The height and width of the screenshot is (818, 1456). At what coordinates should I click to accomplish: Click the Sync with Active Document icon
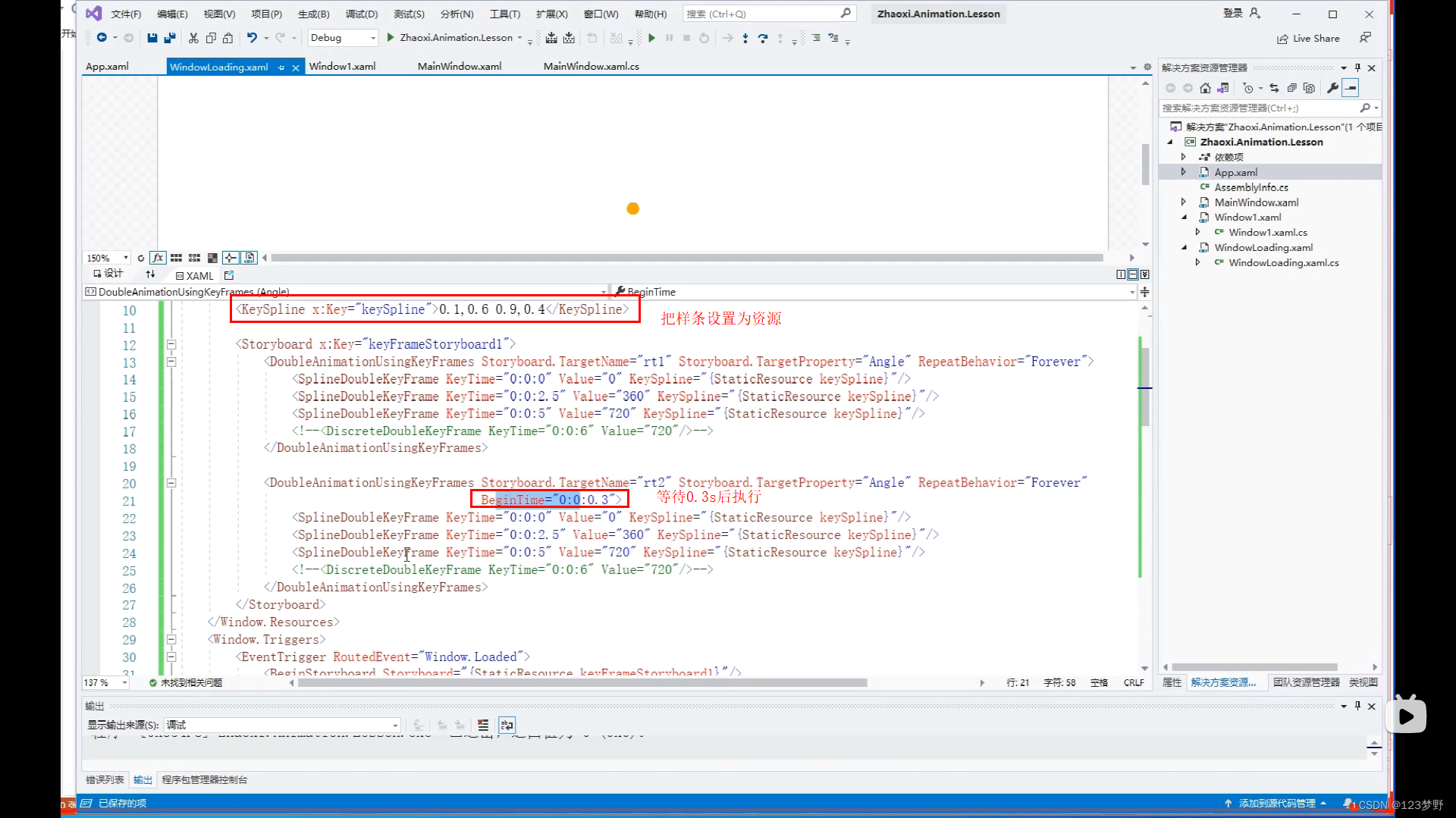pyautogui.click(x=1274, y=88)
